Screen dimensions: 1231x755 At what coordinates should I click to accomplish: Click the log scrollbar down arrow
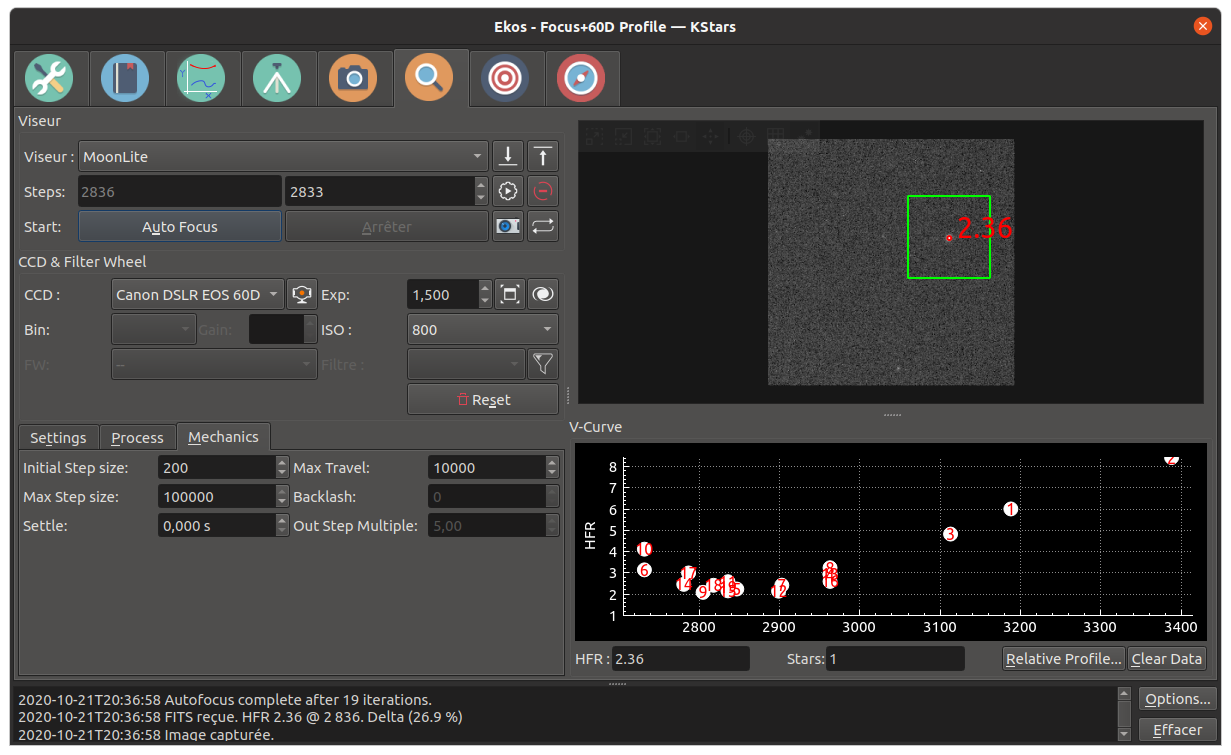tap(1124, 734)
